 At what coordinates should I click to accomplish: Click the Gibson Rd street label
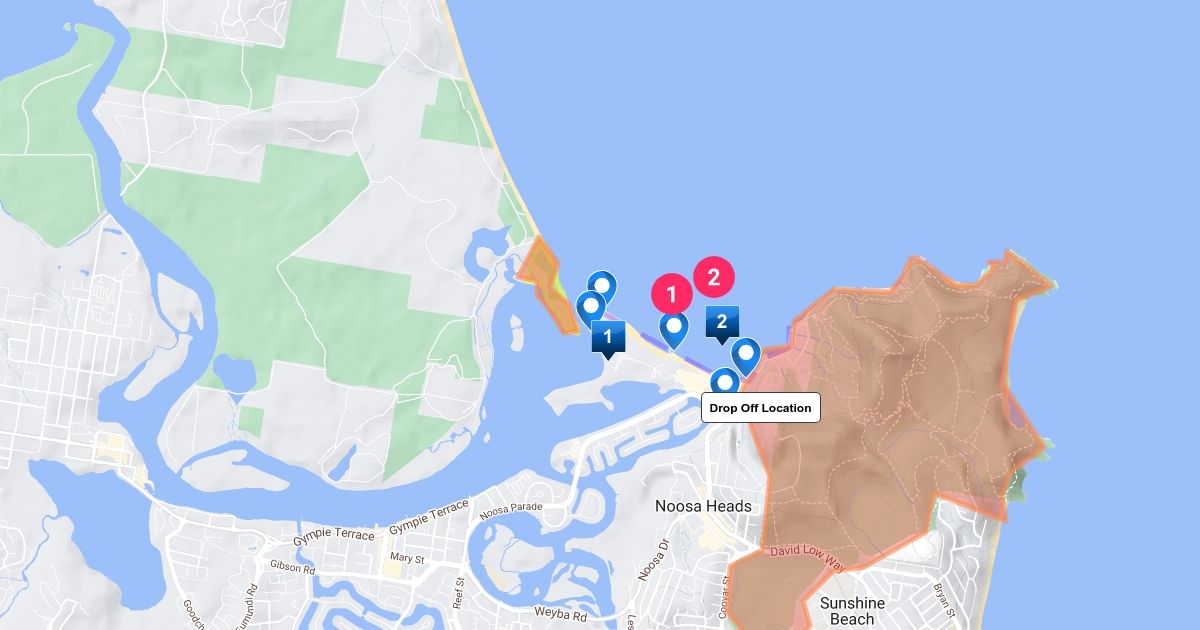point(293,567)
